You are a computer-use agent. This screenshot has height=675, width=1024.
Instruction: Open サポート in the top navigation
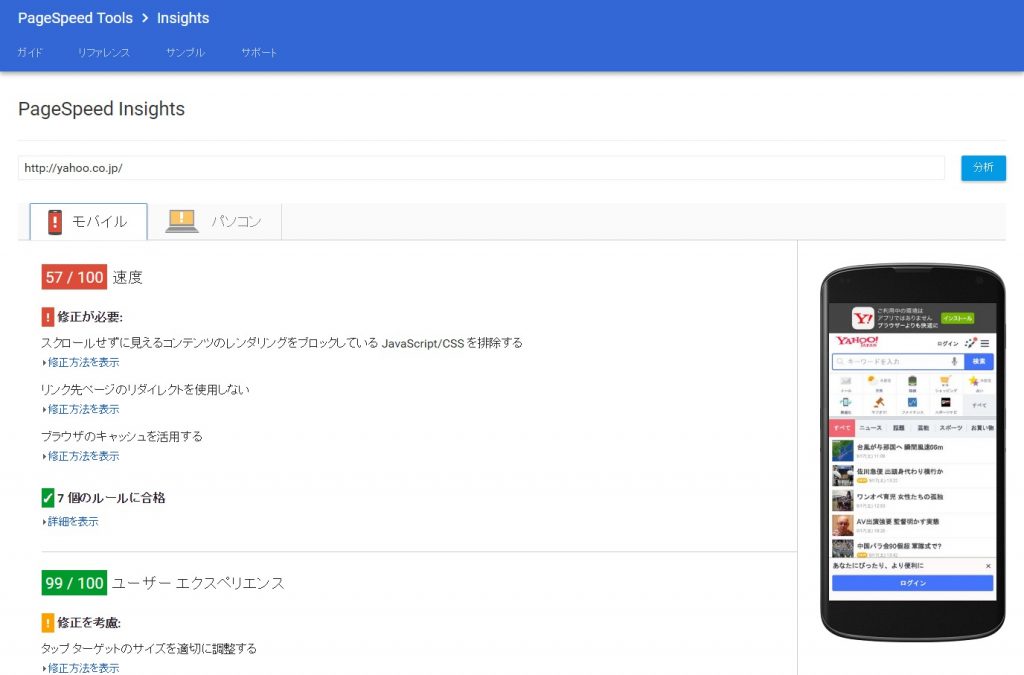(259, 52)
